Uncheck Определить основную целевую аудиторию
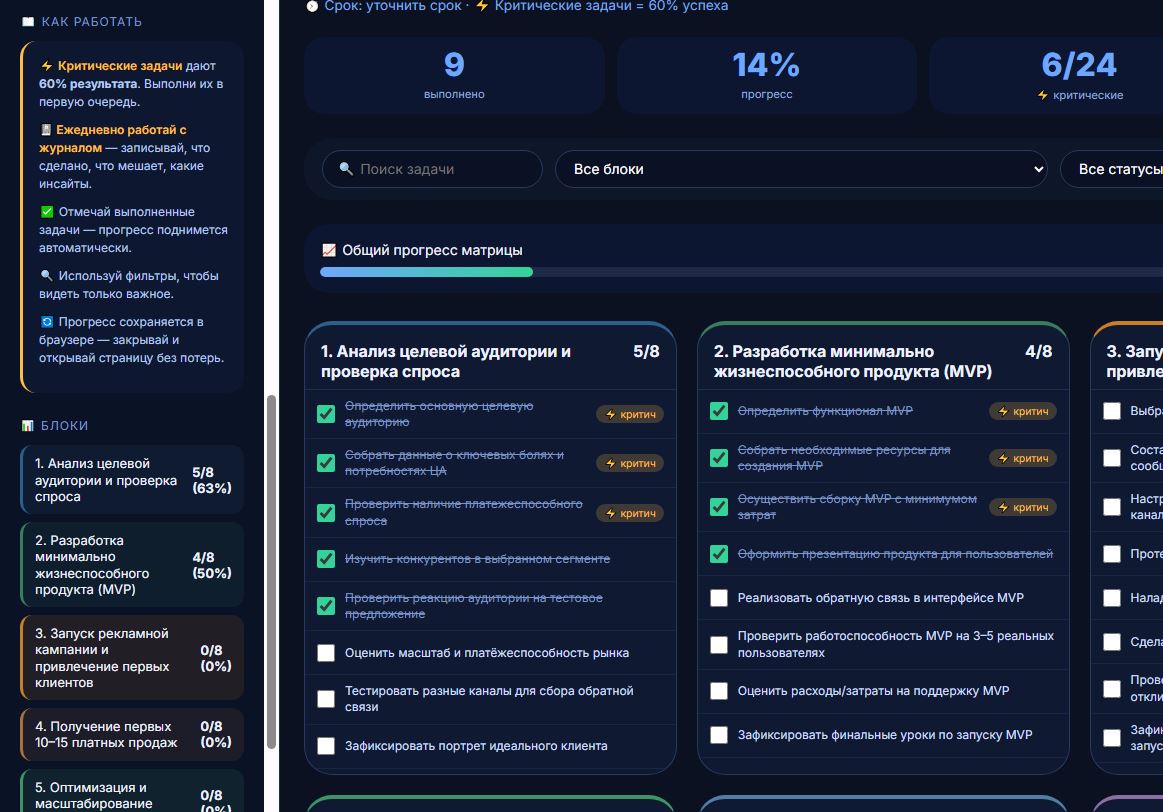Screen dimensions: 1163x812 (326, 414)
